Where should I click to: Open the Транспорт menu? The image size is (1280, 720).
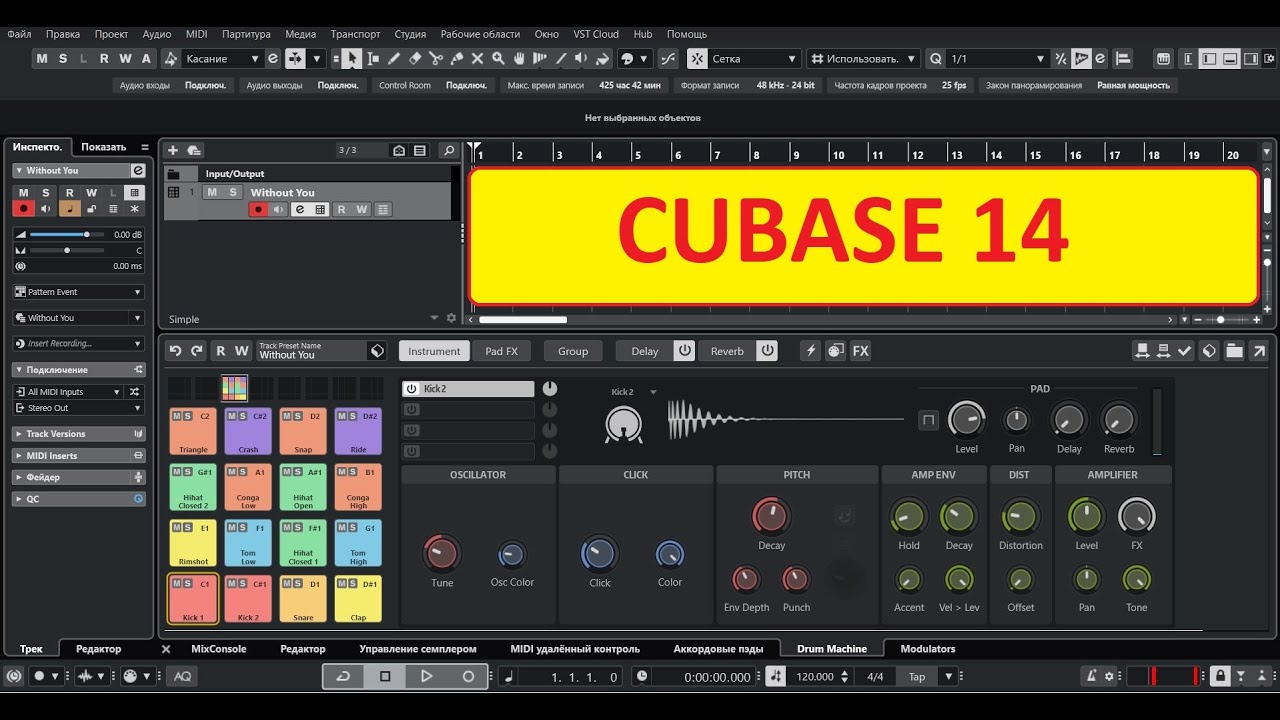point(355,34)
